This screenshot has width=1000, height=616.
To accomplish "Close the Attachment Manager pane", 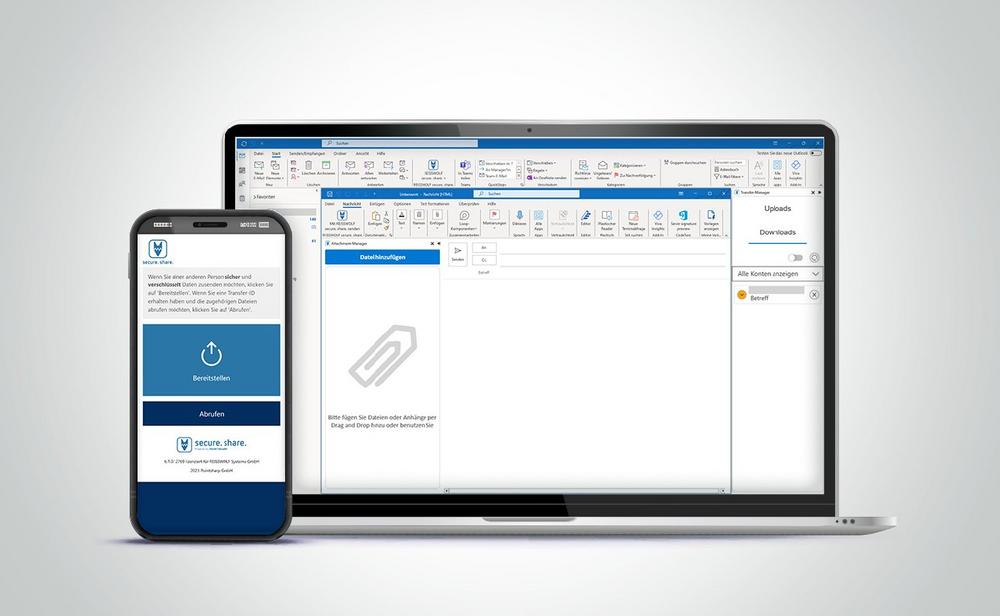I will pyautogui.click(x=432, y=244).
